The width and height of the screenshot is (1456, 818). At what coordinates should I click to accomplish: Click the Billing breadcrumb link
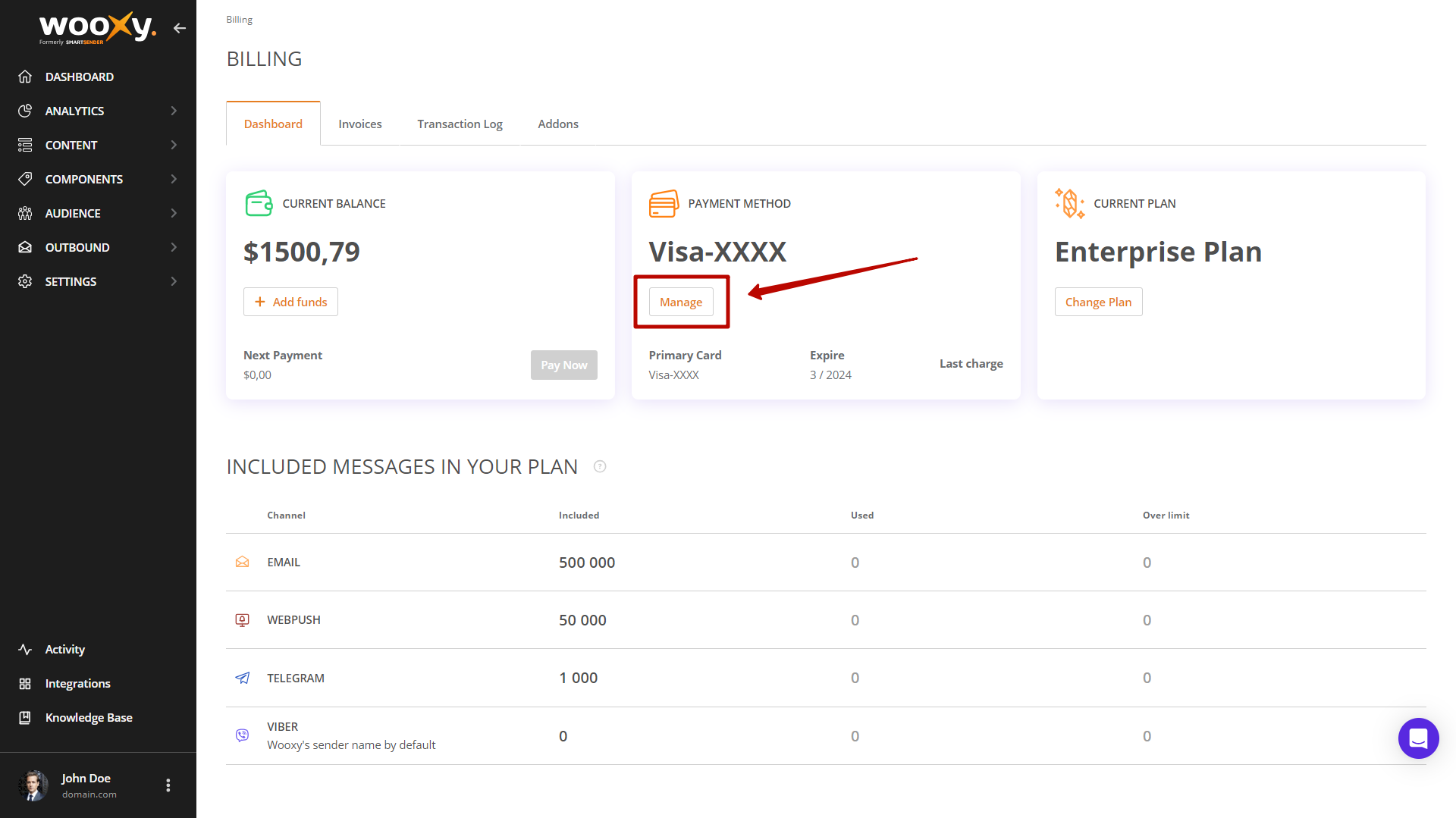239,19
